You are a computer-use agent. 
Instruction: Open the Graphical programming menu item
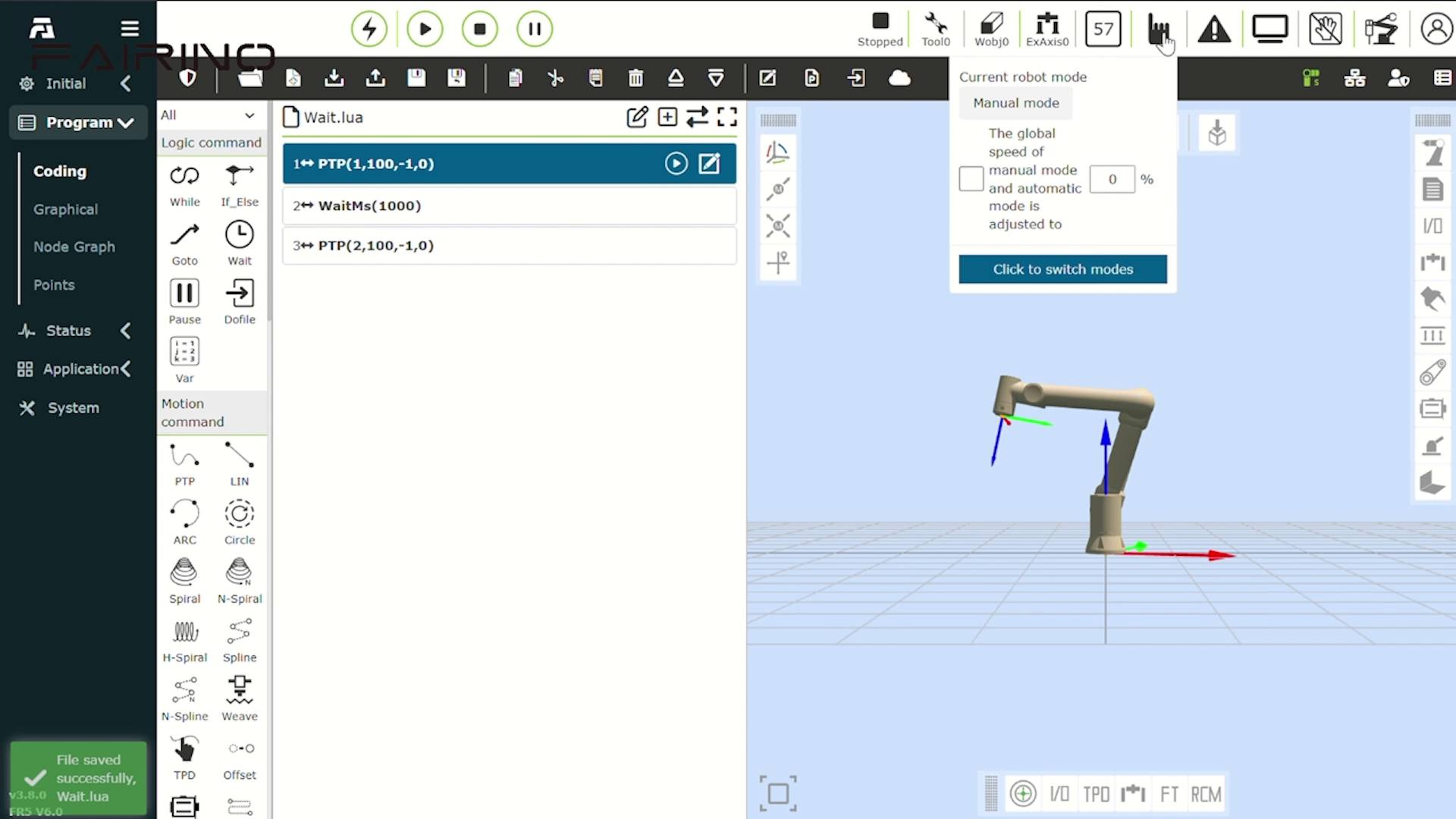pyautogui.click(x=65, y=209)
